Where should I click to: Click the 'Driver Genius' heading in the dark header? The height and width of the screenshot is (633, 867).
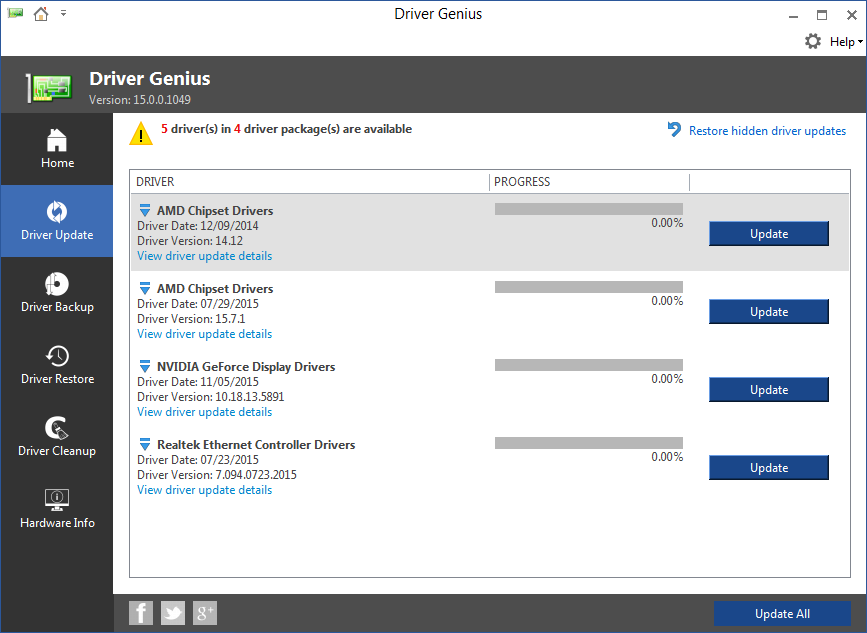click(150, 79)
